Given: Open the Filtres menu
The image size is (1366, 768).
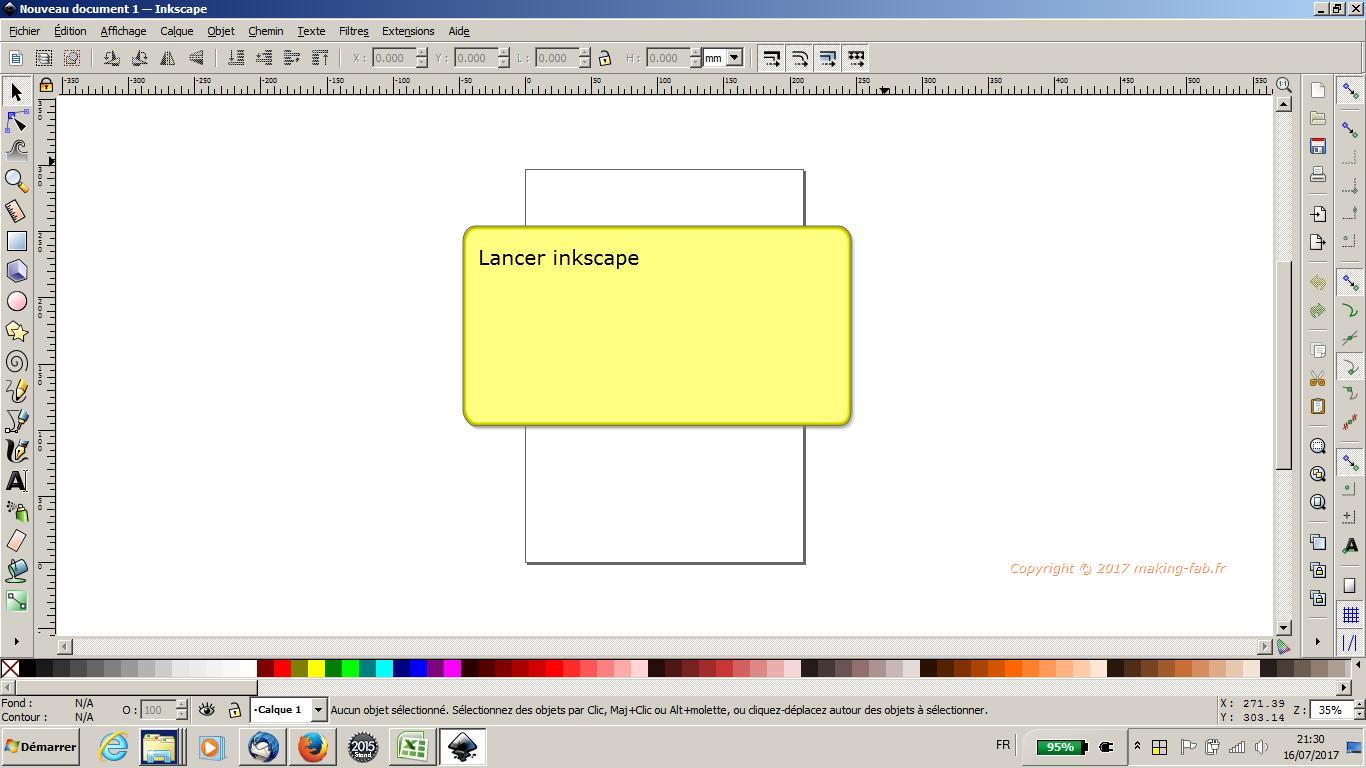Looking at the screenshot, I should click(353, 31).
